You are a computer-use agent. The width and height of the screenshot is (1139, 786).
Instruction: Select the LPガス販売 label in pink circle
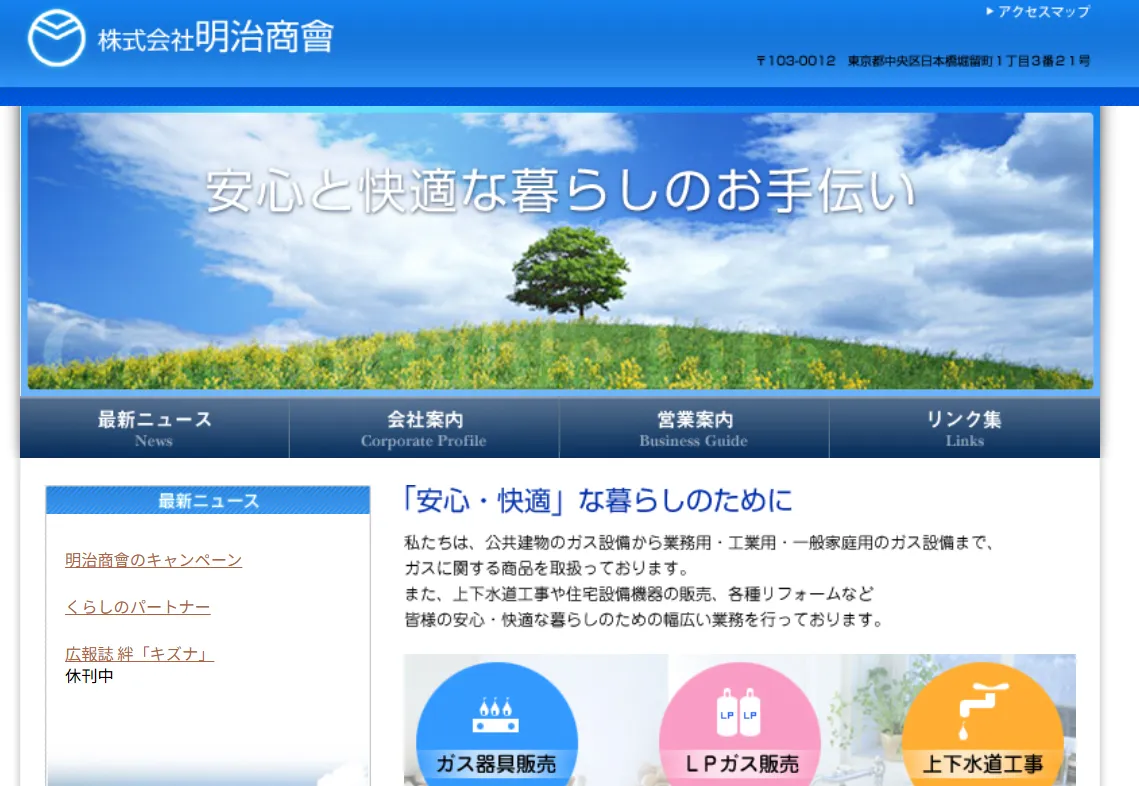tap(741, 765)
